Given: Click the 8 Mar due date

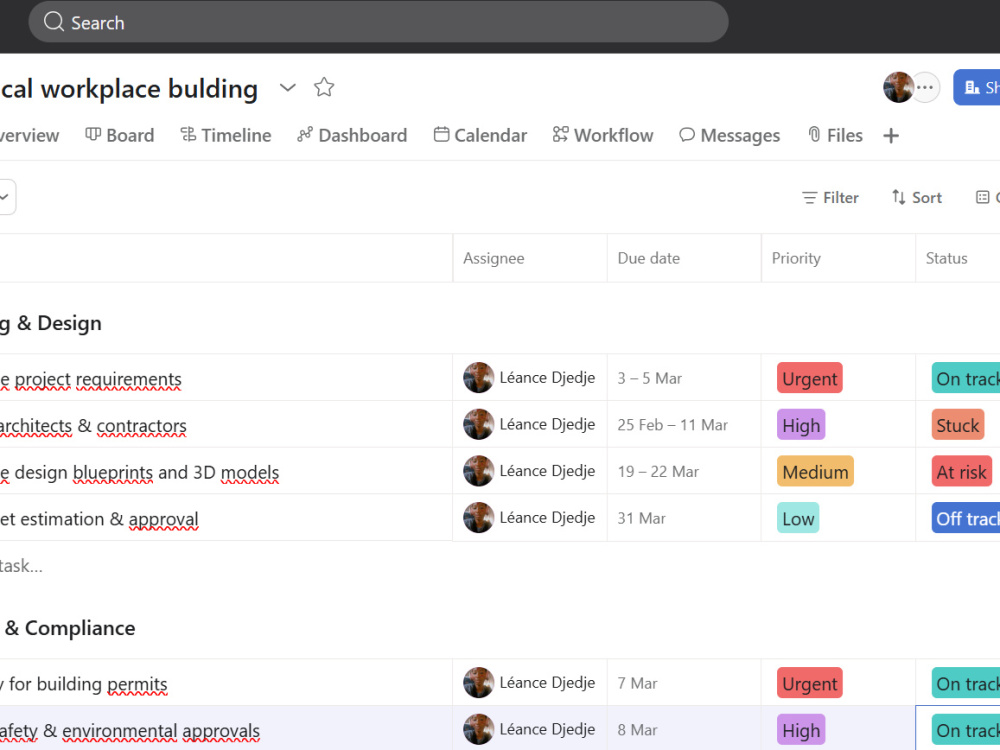Looking at the screenshot, I should 636,730.
